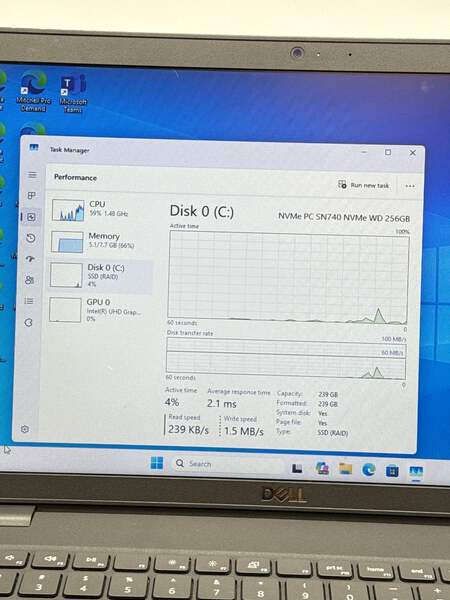
Task: Switch to the Processes page icon
Action: click(32, 196)
